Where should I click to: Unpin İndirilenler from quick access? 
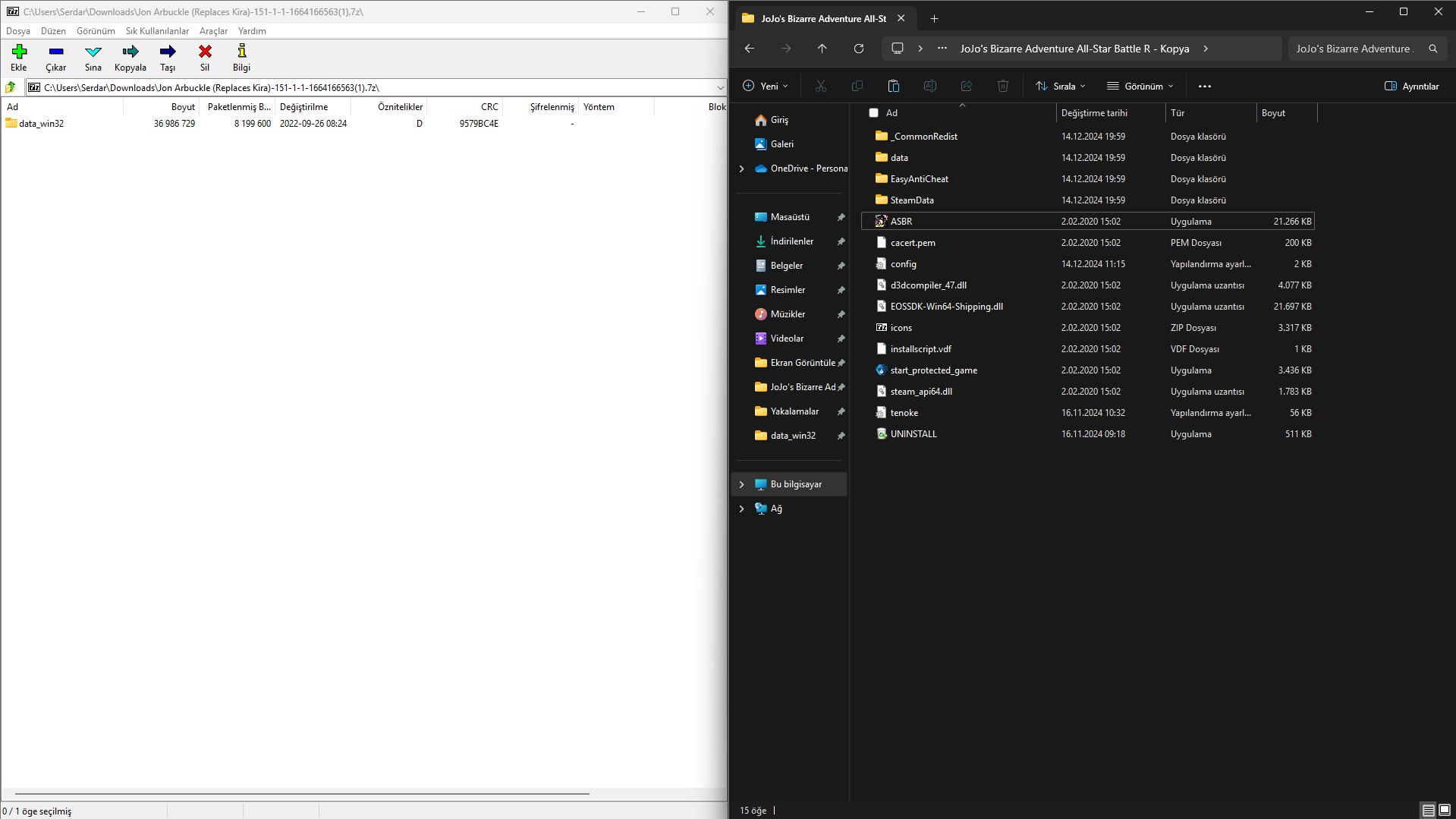click(841, 241)
